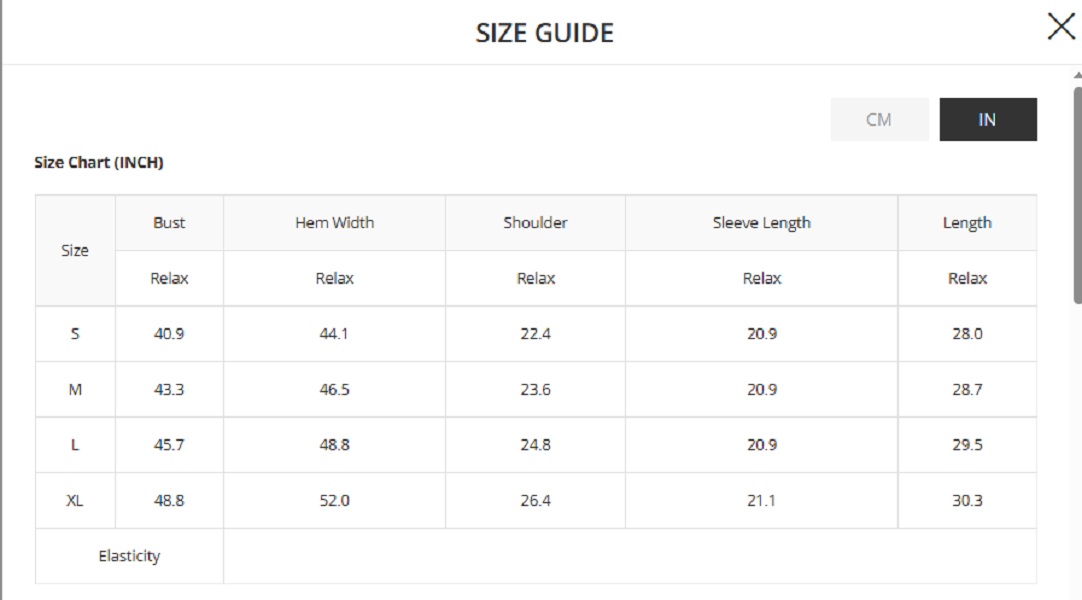Click the Shoulder column header
This screenshot has height=600, width=1082.
click(x=535, y=223)
